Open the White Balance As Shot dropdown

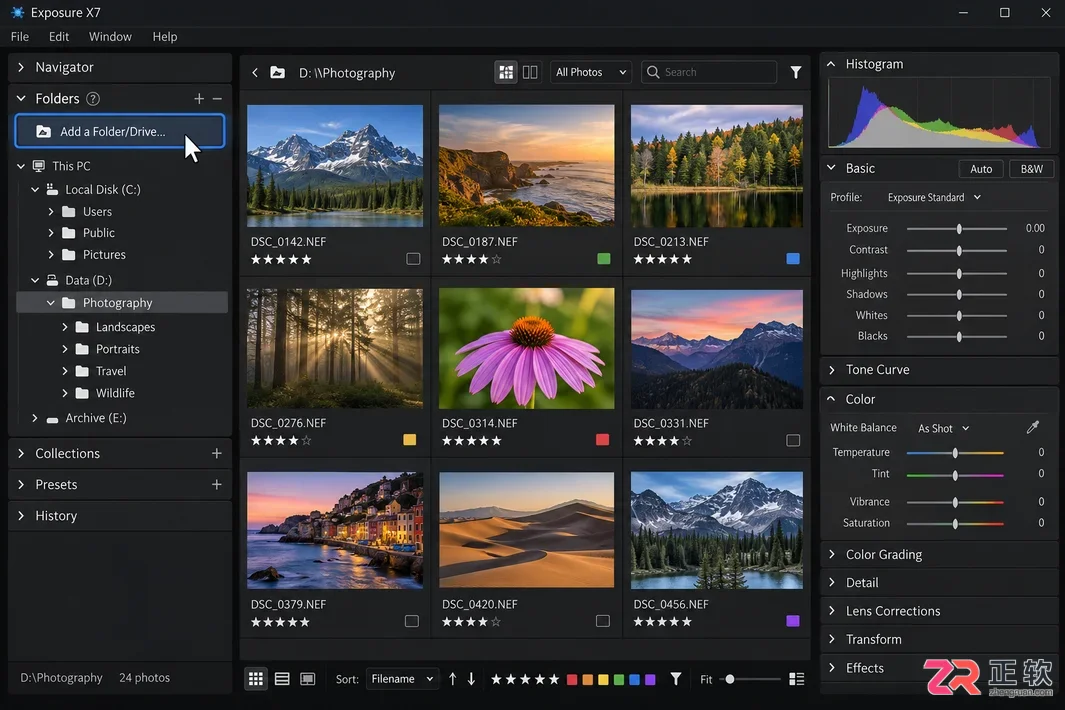coord(943,428)
